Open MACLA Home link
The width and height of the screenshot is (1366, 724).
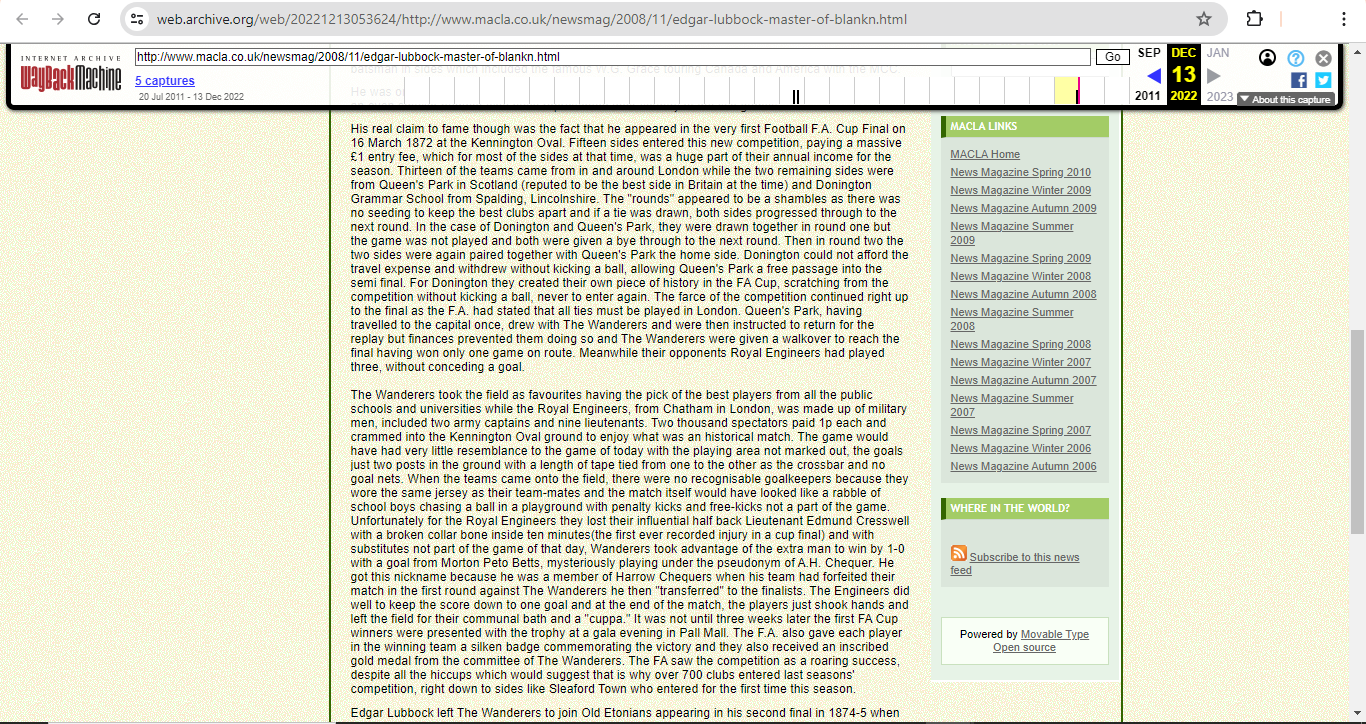click(985, 154)
